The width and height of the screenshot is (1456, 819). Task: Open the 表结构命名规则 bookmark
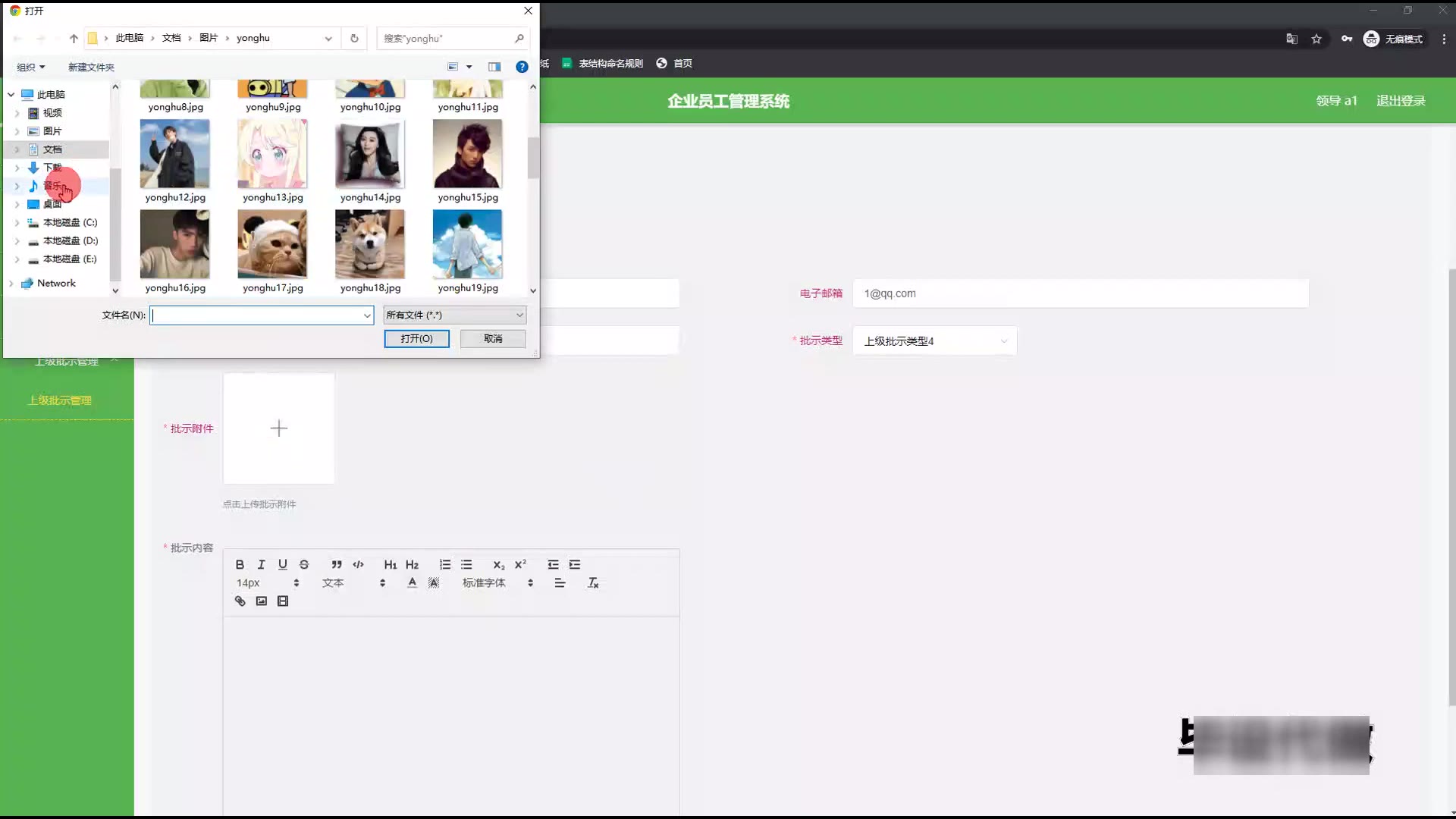pyautogui.click(x=603, y=63)
